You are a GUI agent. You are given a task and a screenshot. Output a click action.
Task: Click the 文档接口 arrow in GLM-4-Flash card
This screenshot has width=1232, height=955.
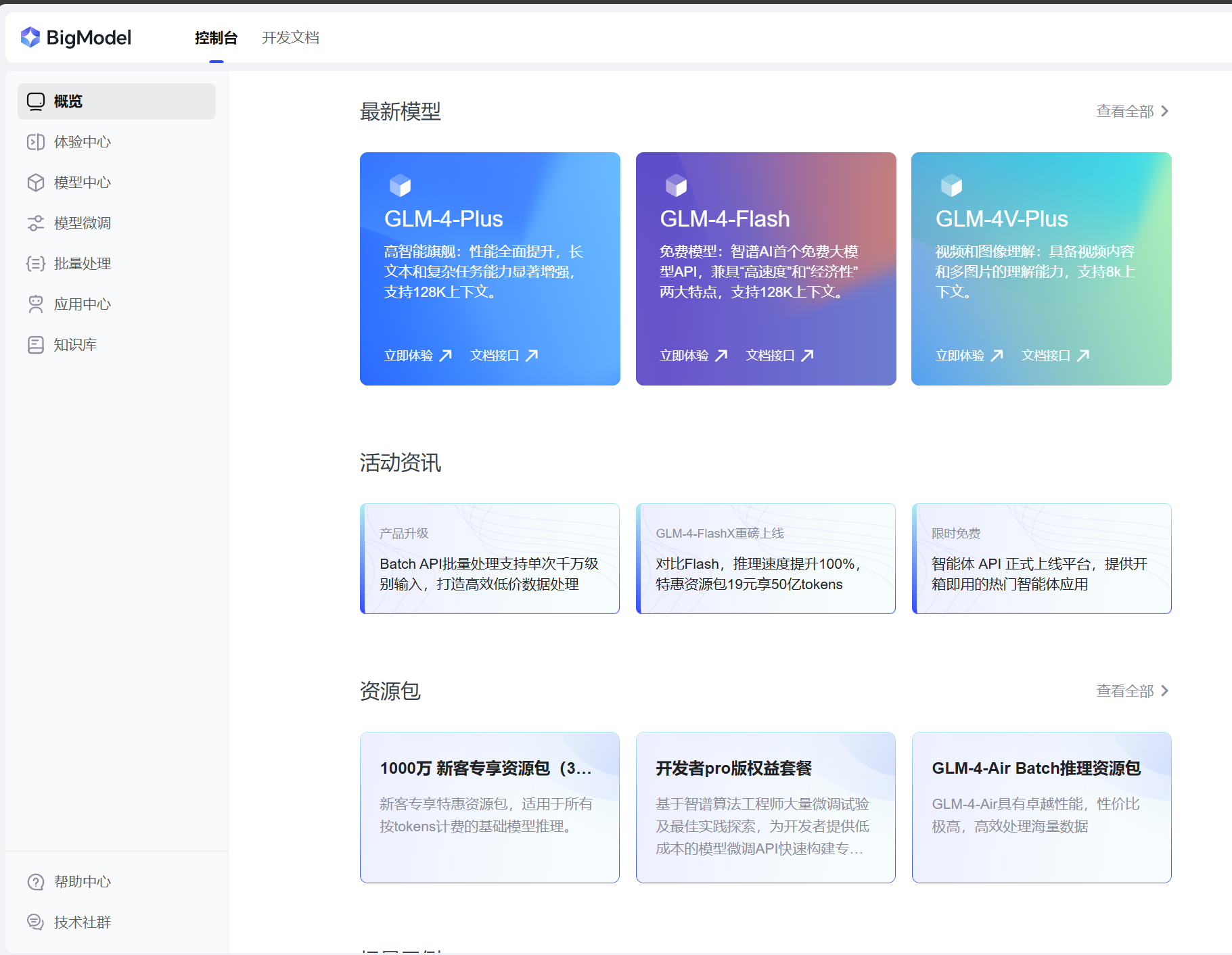point(808,355)
